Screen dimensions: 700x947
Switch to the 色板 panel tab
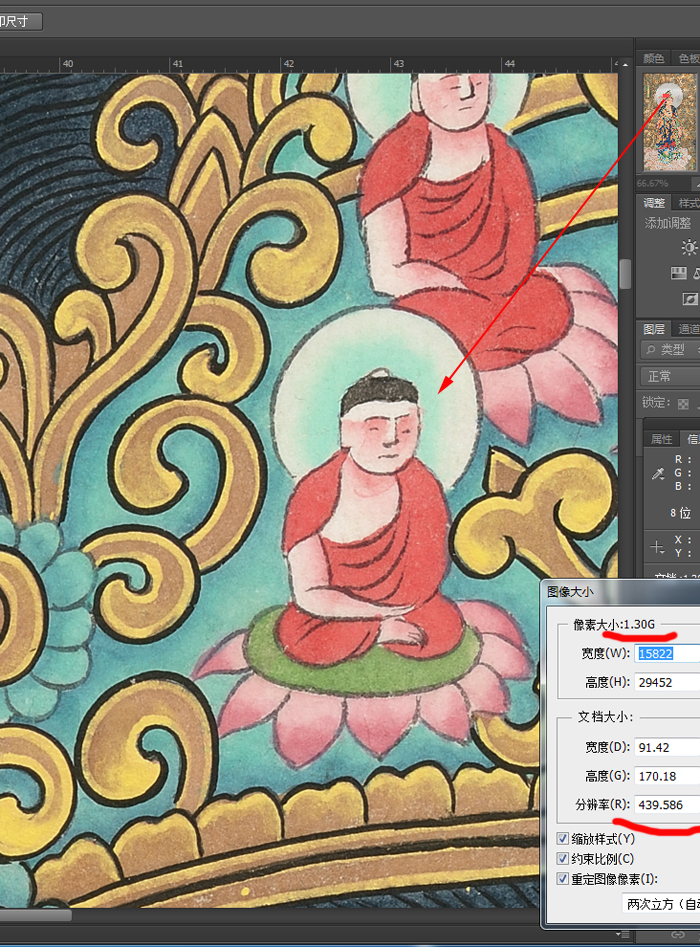687,58
